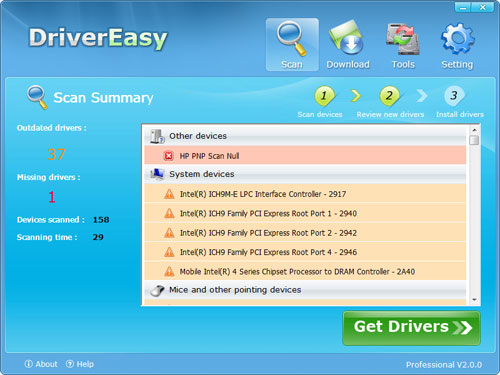
Task: Collapse the Other devices category header
Action: tap(305, 136)
